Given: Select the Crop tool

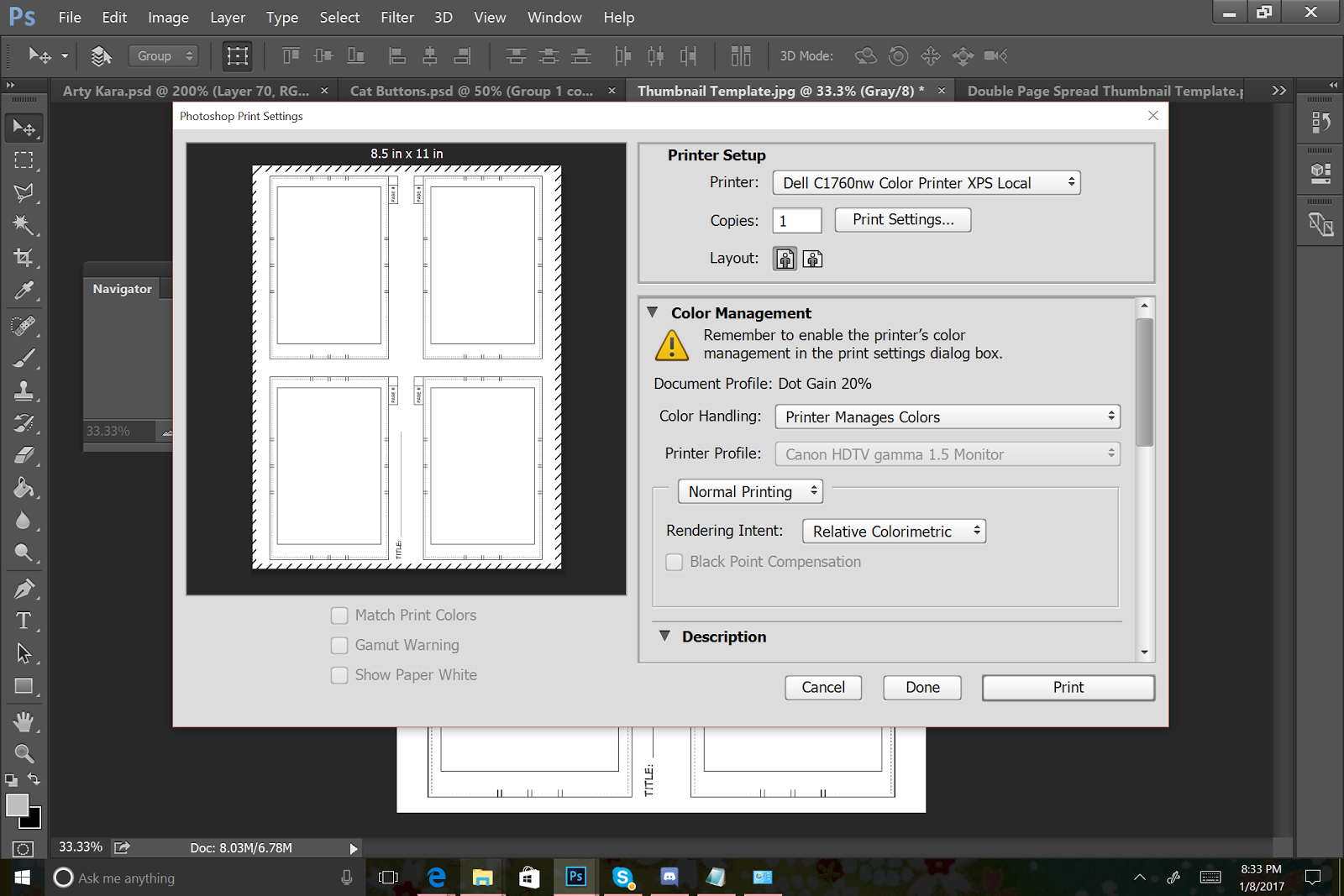Looking at the screenshot, I should pyautogui.click(x=24, y=258).
